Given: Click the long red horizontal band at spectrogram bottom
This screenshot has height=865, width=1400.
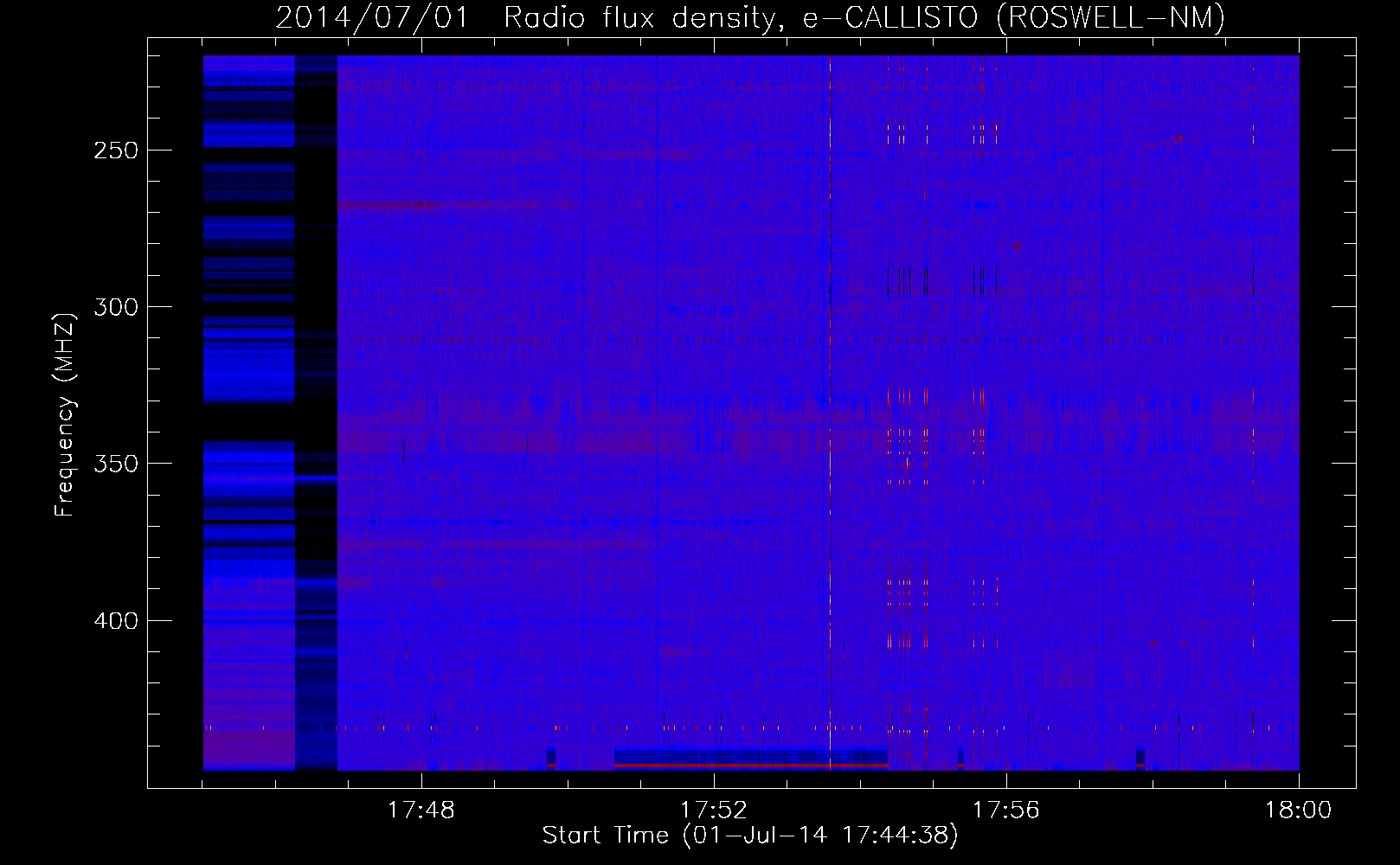Looking at the screenshot, I should point(751,766).
